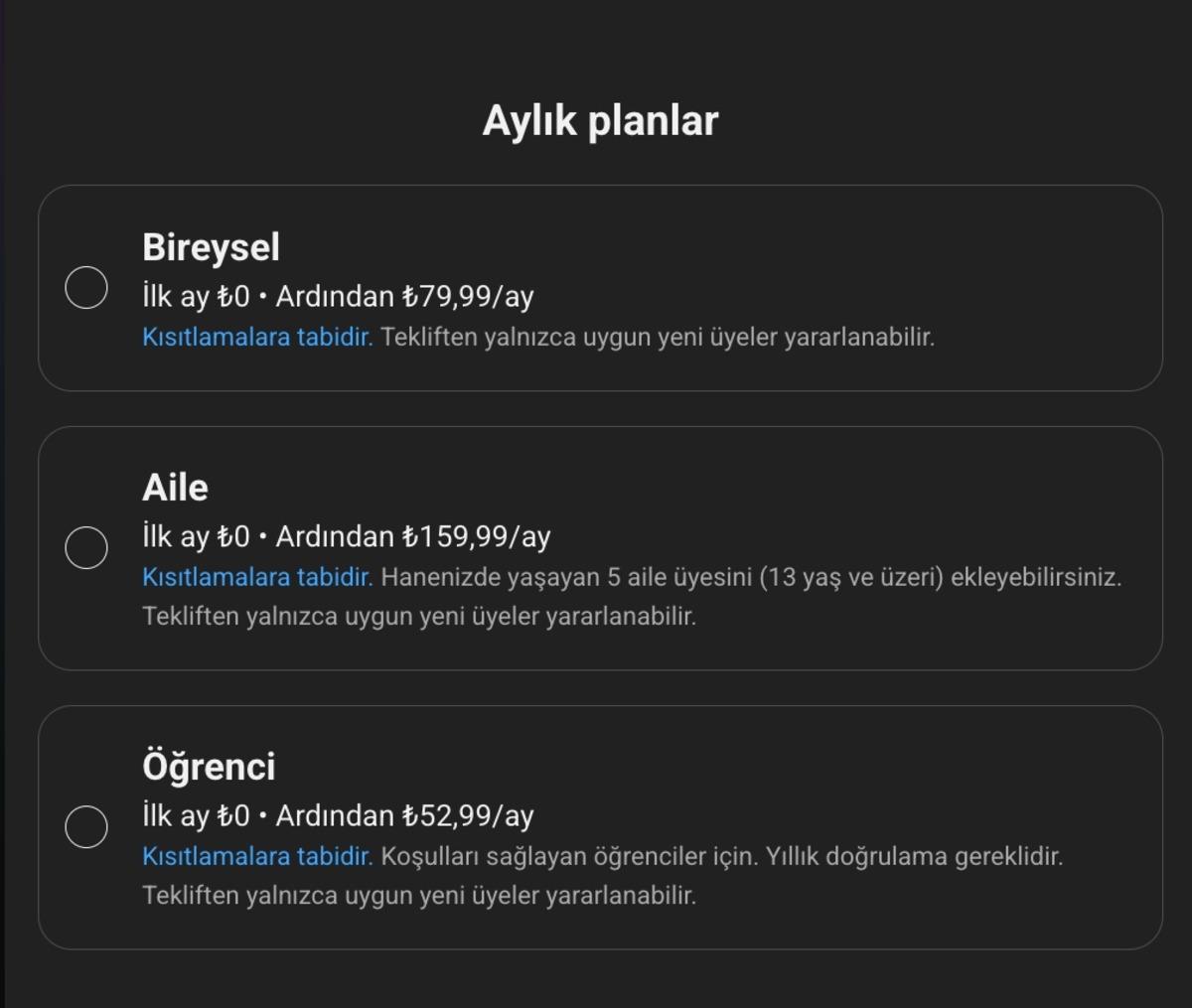Screen dimensions: 1192x1008
Task: Select the Bireysel plan radio button
Action: point(86,288)
